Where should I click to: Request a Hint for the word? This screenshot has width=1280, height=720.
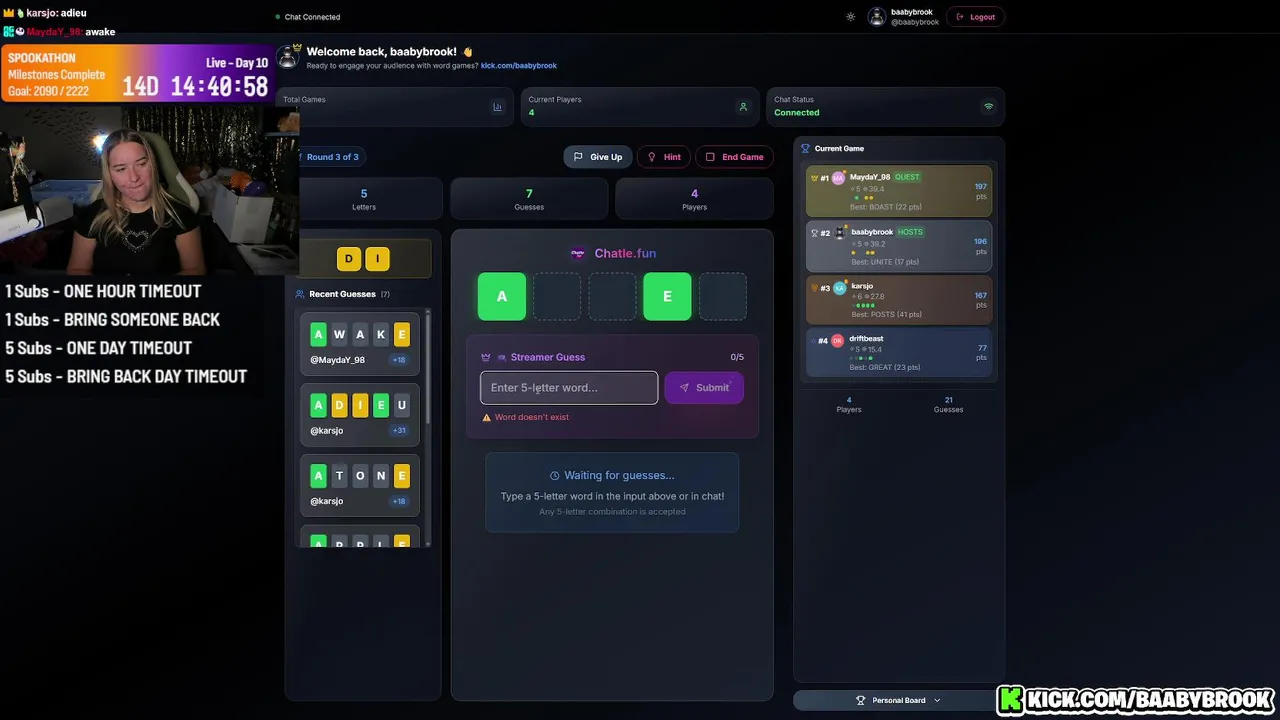(x=664, y=157)
